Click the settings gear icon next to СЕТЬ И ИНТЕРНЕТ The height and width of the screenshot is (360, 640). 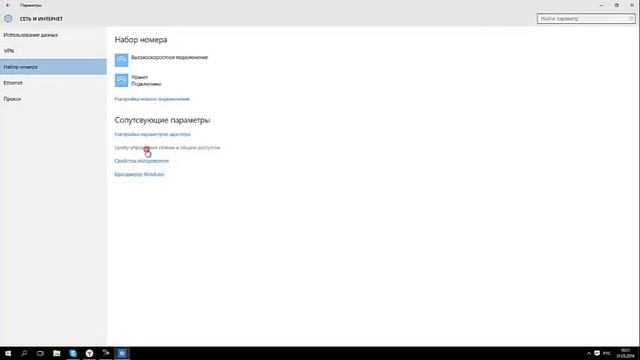(x=8, y=19)
